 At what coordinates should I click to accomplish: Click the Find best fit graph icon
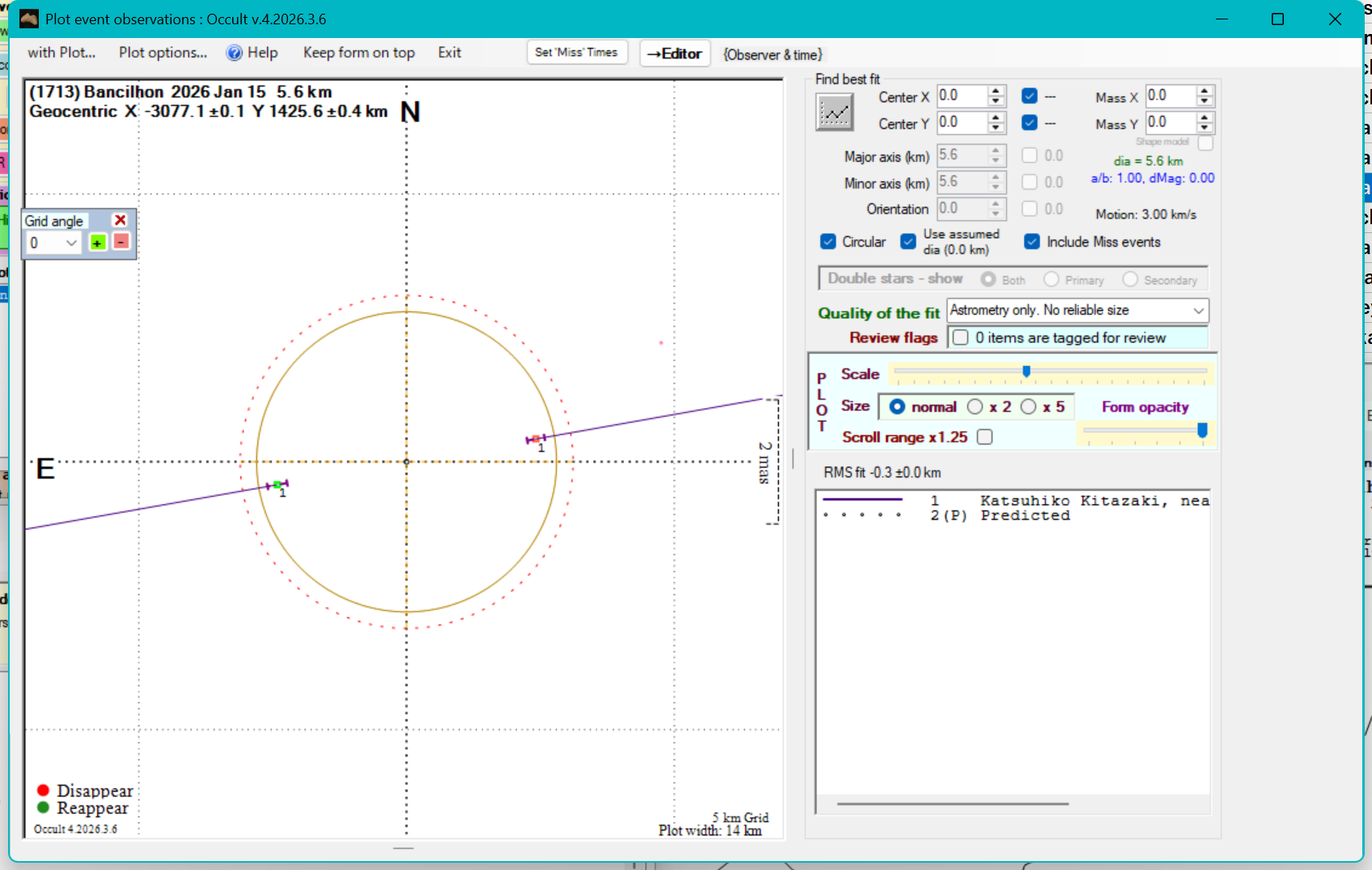click(x=834, y=112)
